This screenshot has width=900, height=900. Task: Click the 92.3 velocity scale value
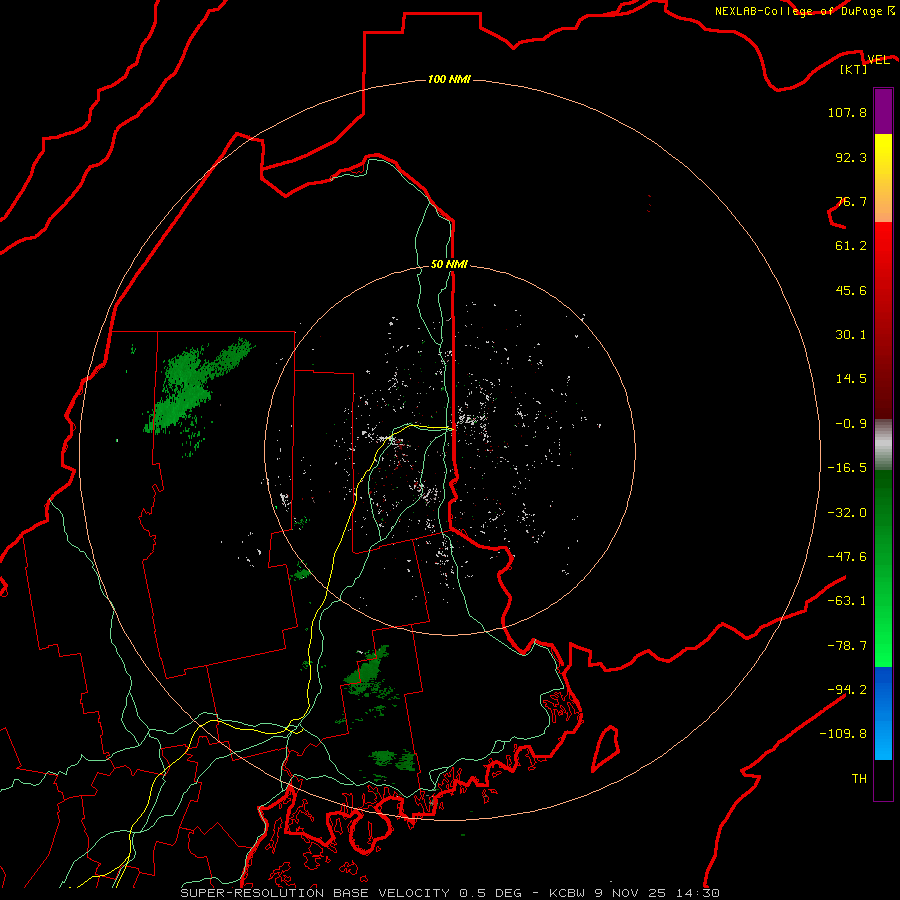[851, 157]
